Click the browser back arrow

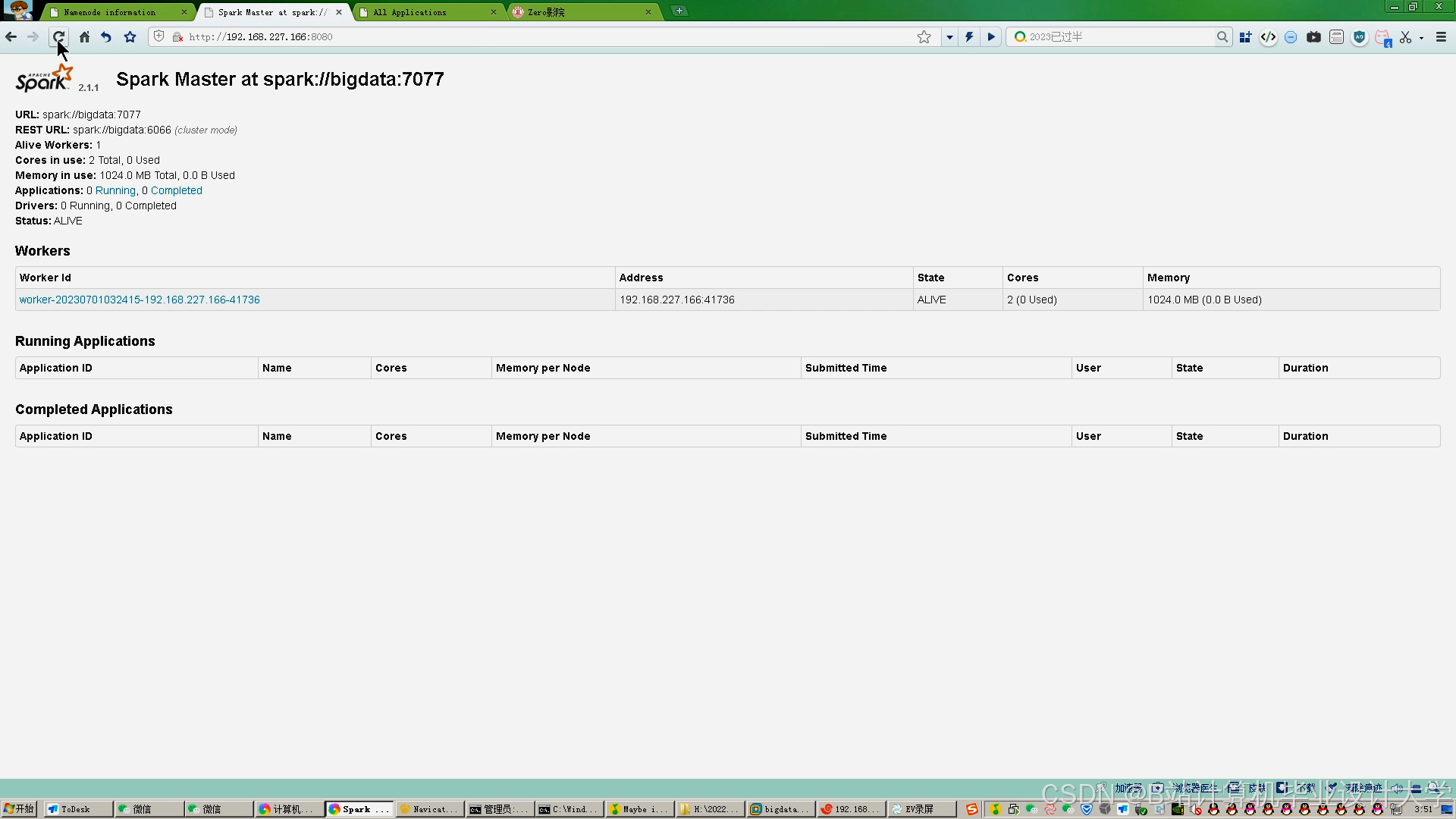click(x=11, y=37)
